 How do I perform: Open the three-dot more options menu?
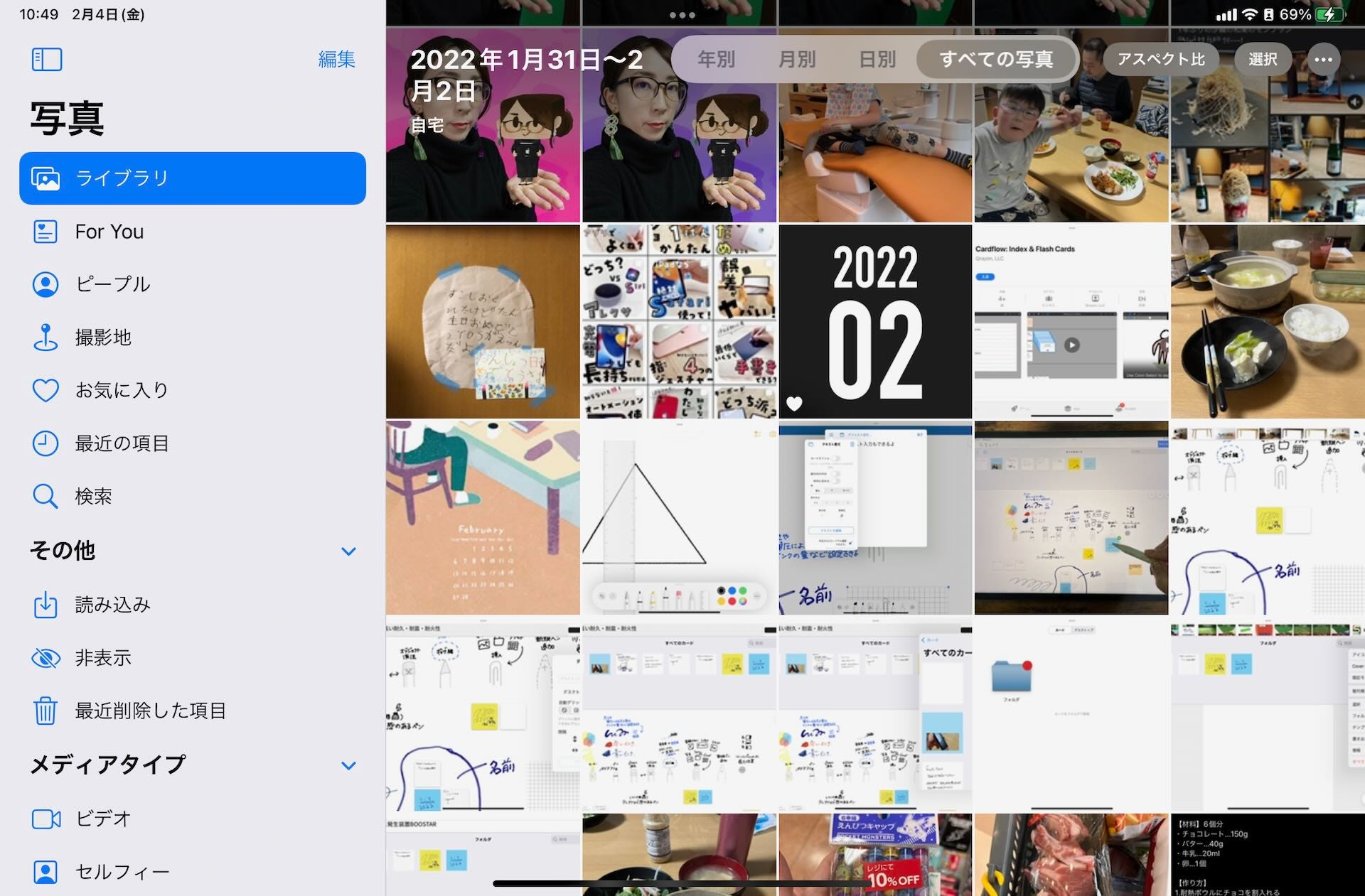coord(1323,59)
